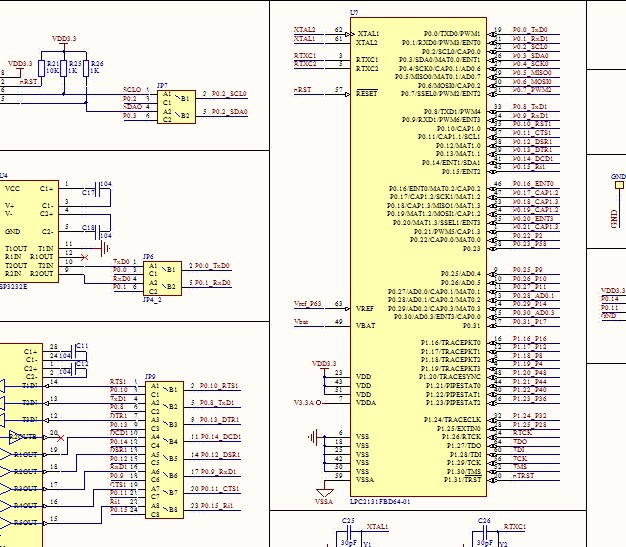Click RTXC2 net label left of the LPC2131

305,63
